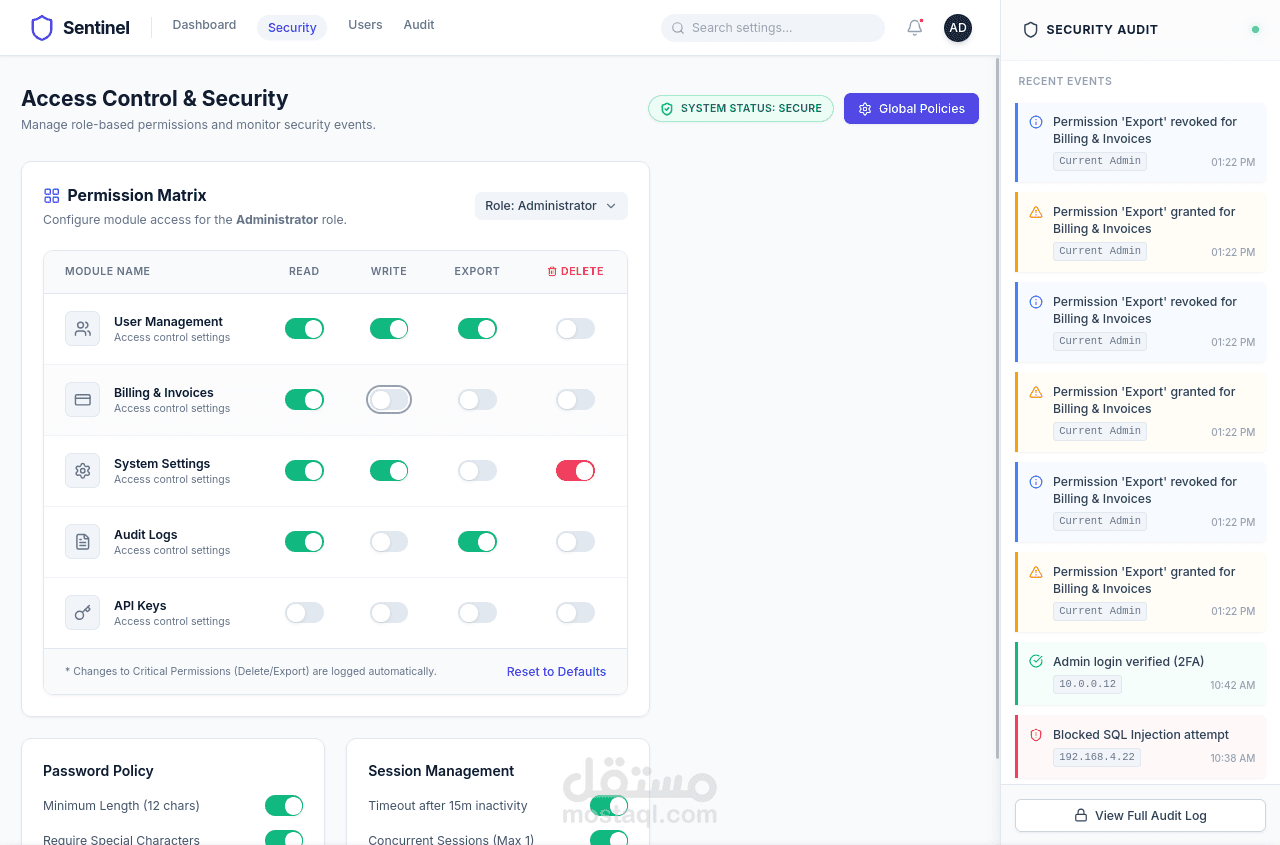Enable Audit Logs Write permission
The image size is (1280, 845).
(389, 542)
